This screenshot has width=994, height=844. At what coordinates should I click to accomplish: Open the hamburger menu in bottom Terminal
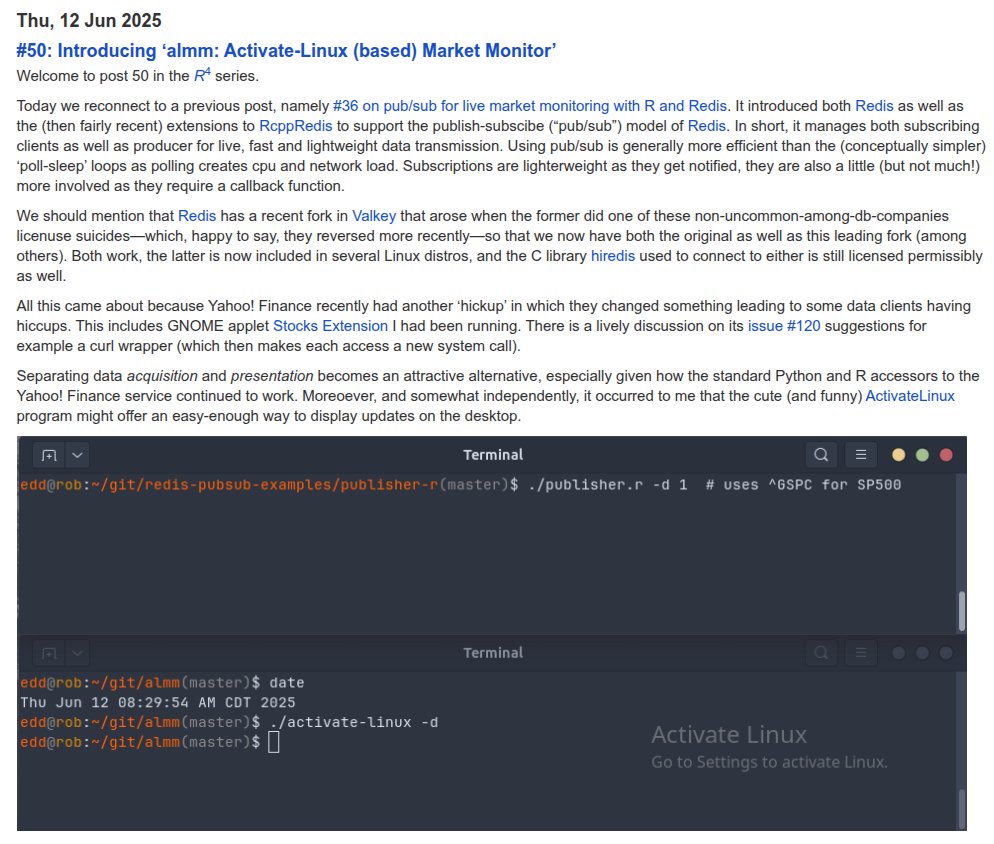(861, 652)
